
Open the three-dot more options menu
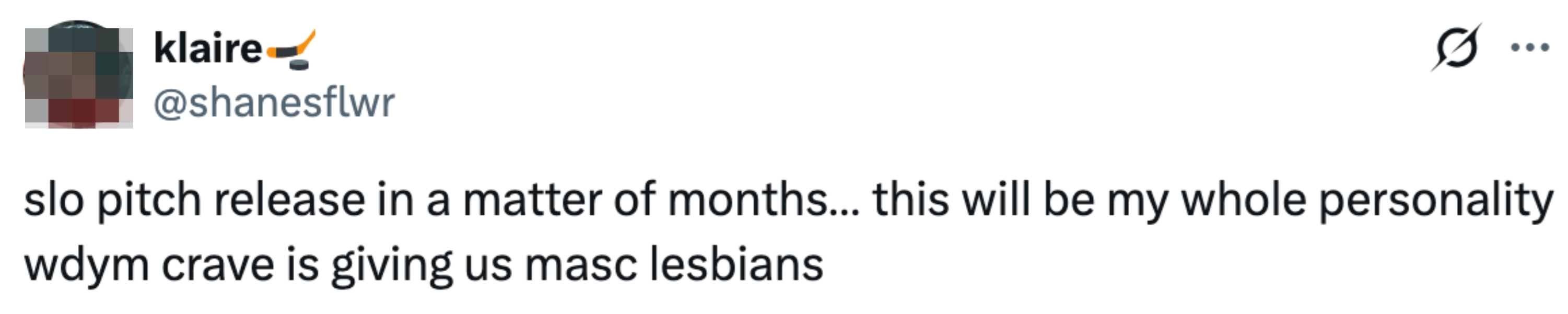click(x=1530, y=48)
